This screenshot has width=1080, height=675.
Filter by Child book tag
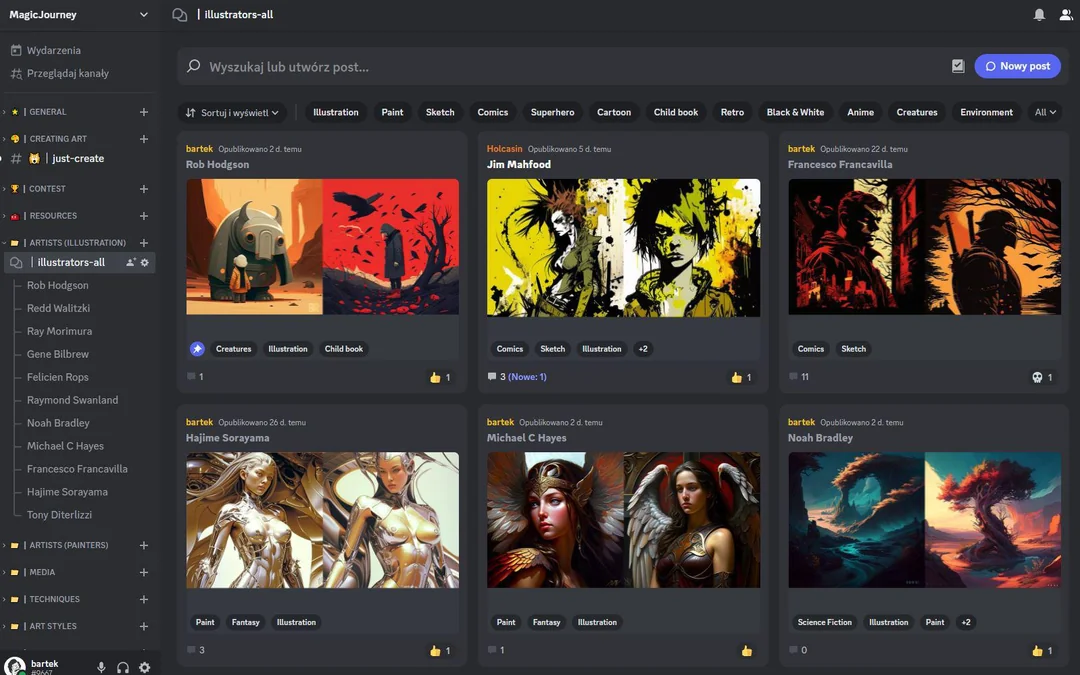676,112
